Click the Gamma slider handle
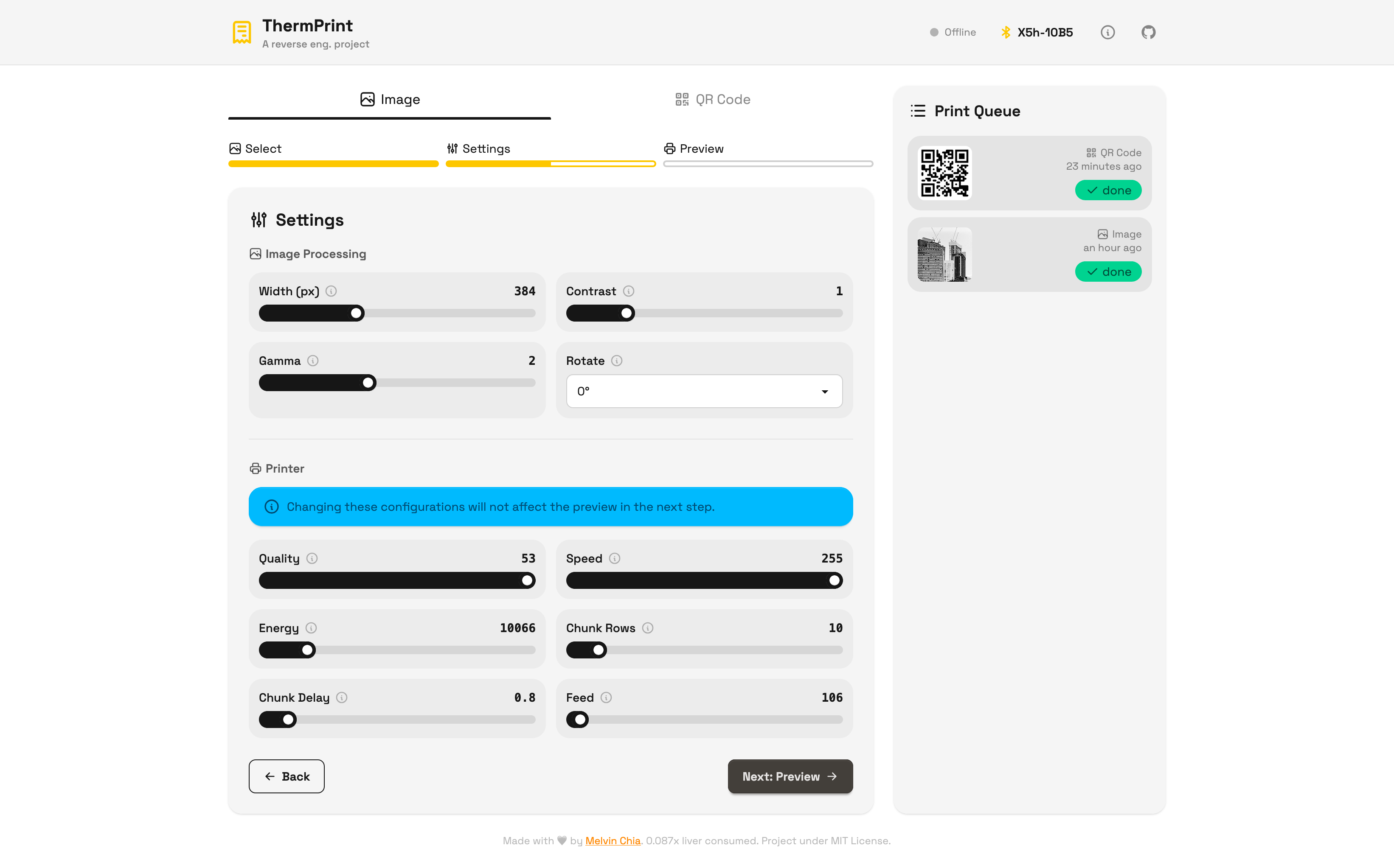Image resolution: width=1394 pixels, height=868 pixels. coord(368,383)
